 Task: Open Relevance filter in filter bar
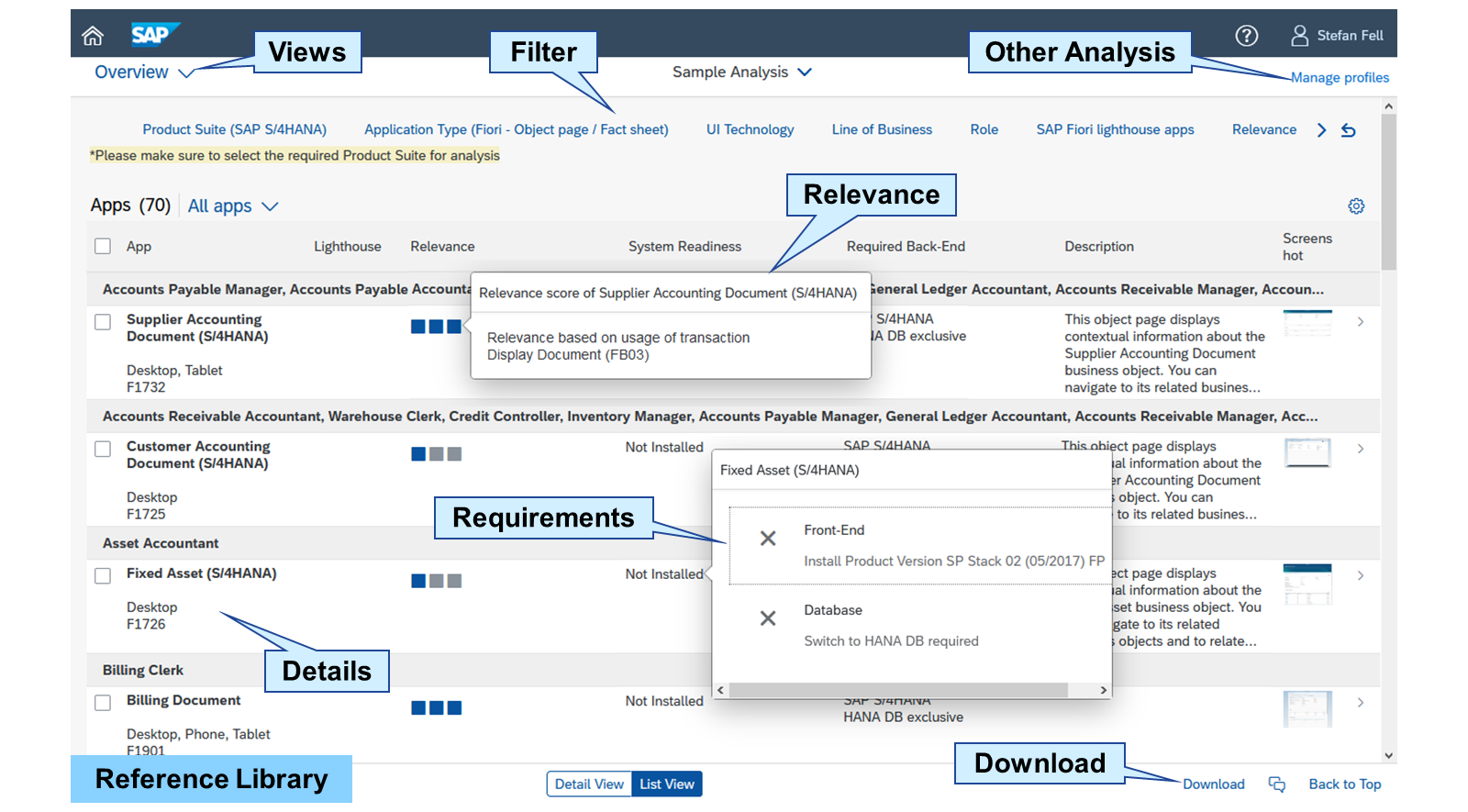tap(1263, 130)
